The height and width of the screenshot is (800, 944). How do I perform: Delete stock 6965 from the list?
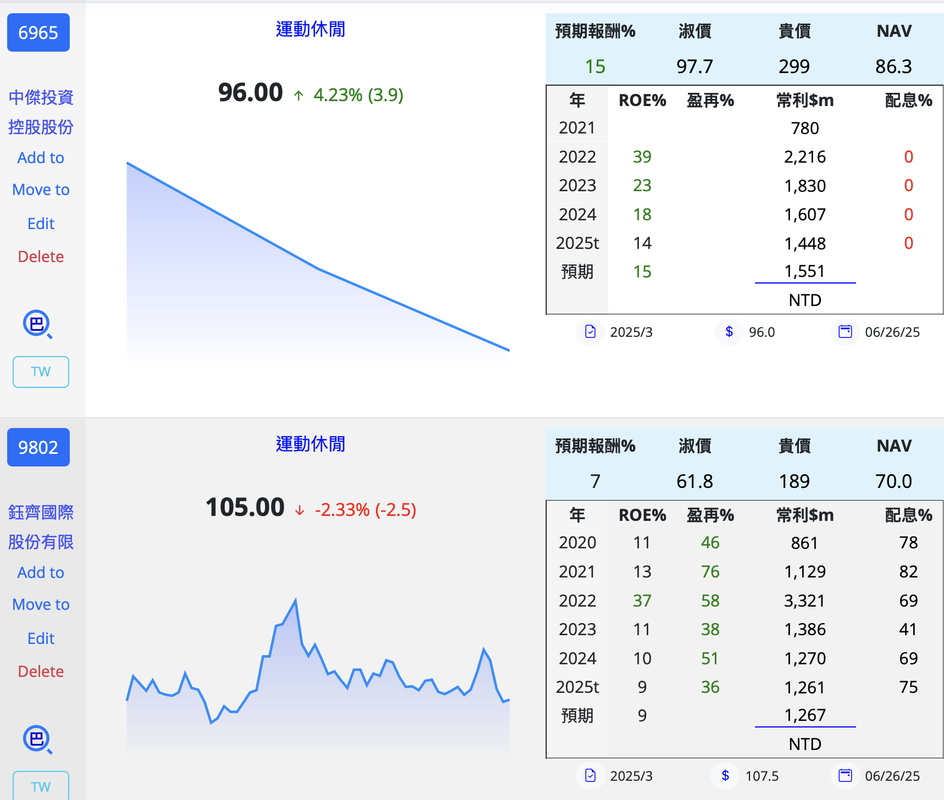click(x=41, y=256)
